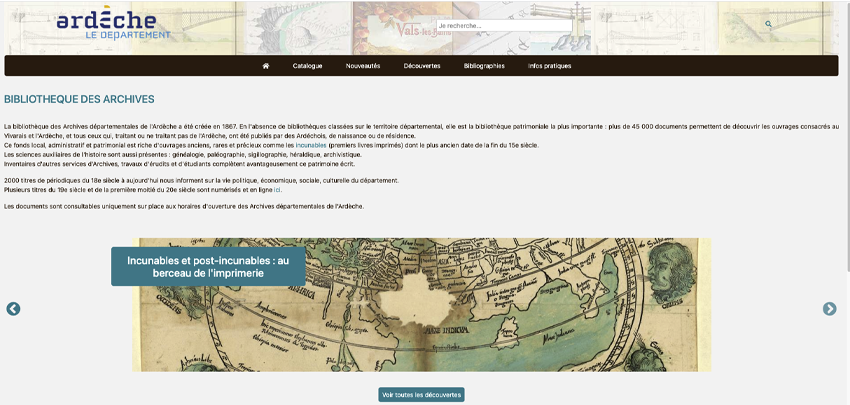Follow the 'incunables' link in the text
This screenshot has height=405, width=850.
pyautogui.click(x=311, y=146)
